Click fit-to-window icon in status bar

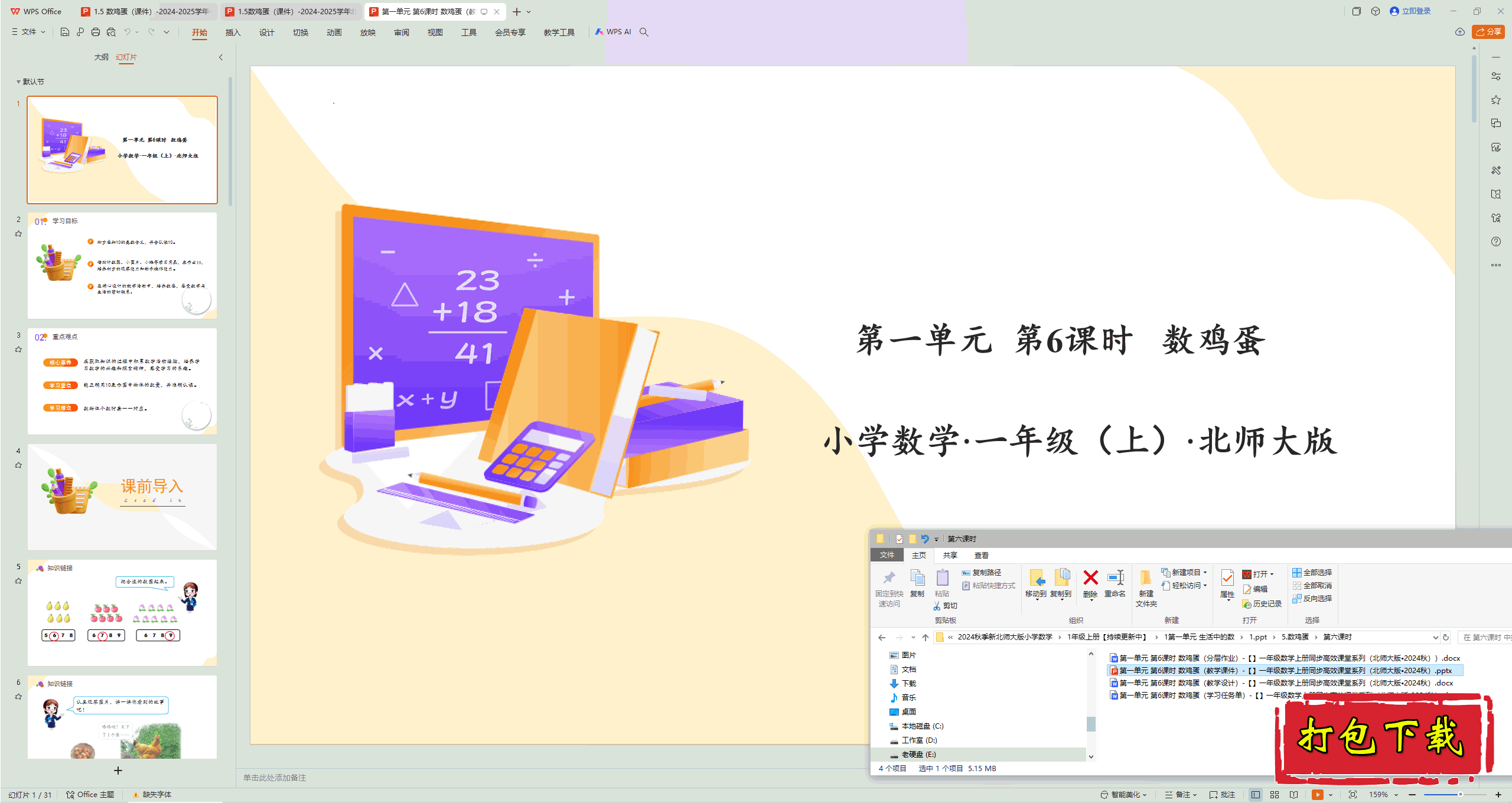1353,795
